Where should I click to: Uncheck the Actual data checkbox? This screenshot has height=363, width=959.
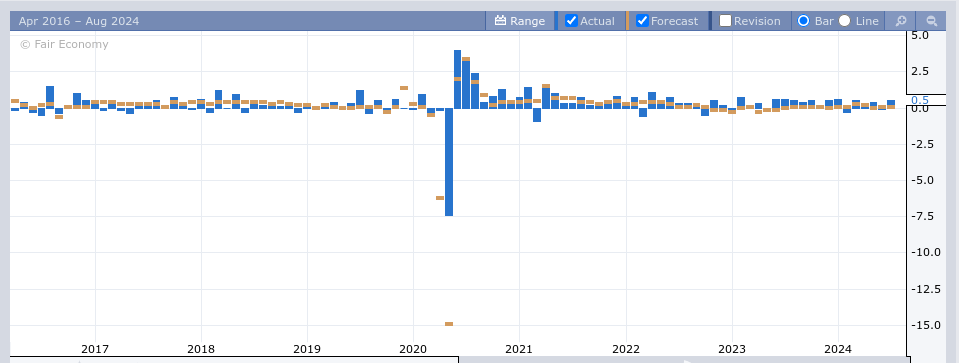click(x=571, y=21)
